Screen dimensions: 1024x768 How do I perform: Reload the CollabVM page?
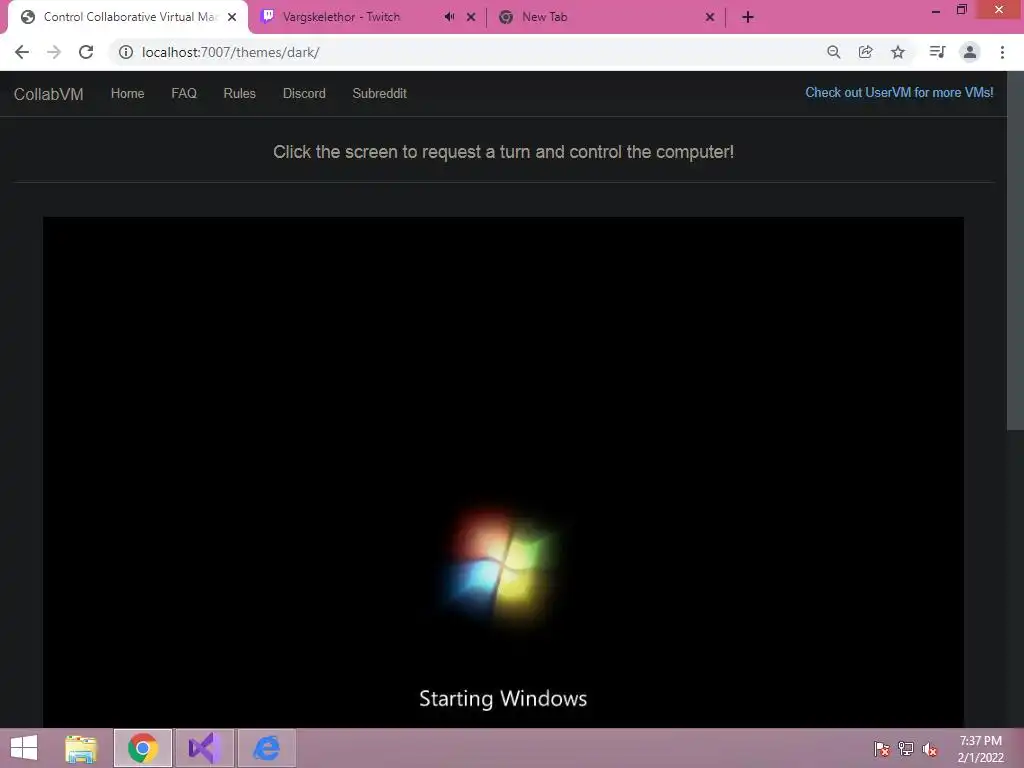tap(86, 52)
